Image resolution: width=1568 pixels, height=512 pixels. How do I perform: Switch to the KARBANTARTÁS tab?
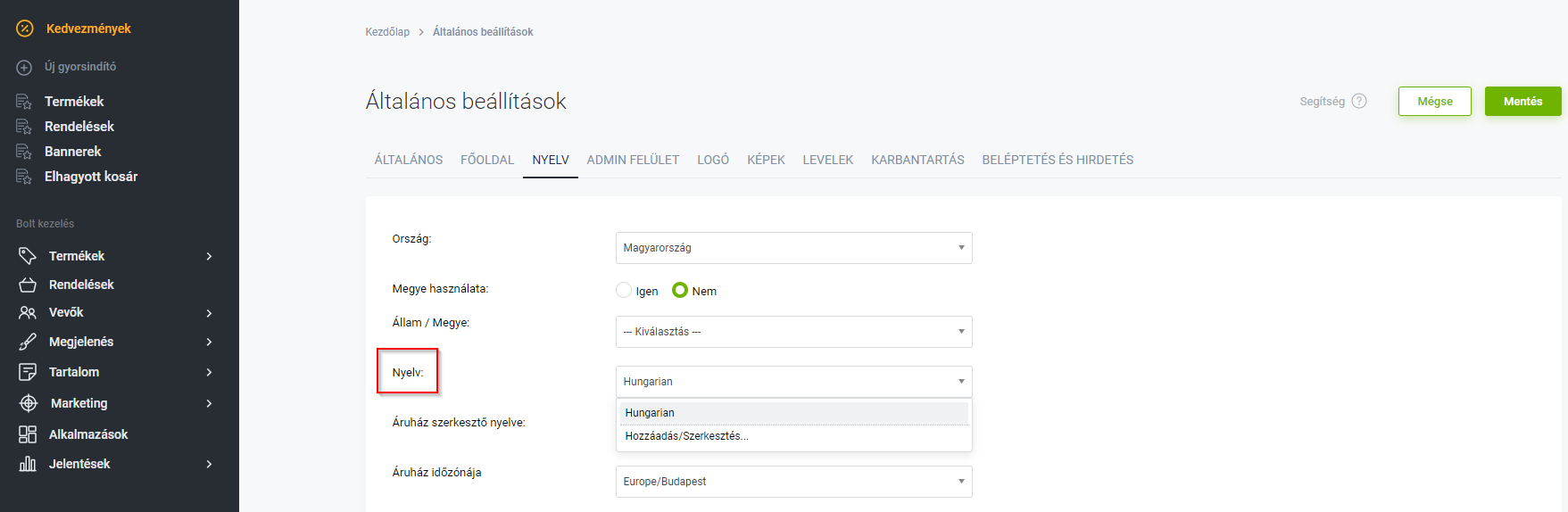[x=917, y=160]
